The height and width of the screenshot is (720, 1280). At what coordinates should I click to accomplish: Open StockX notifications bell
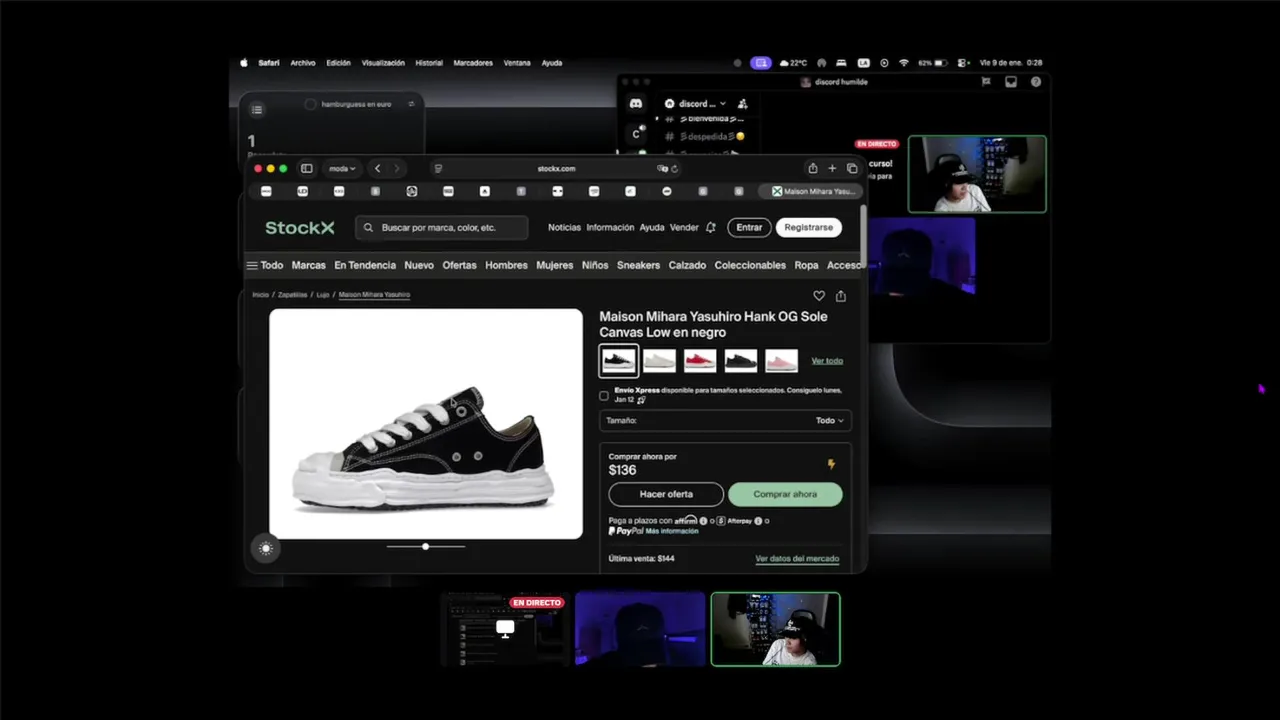point(711,228)
